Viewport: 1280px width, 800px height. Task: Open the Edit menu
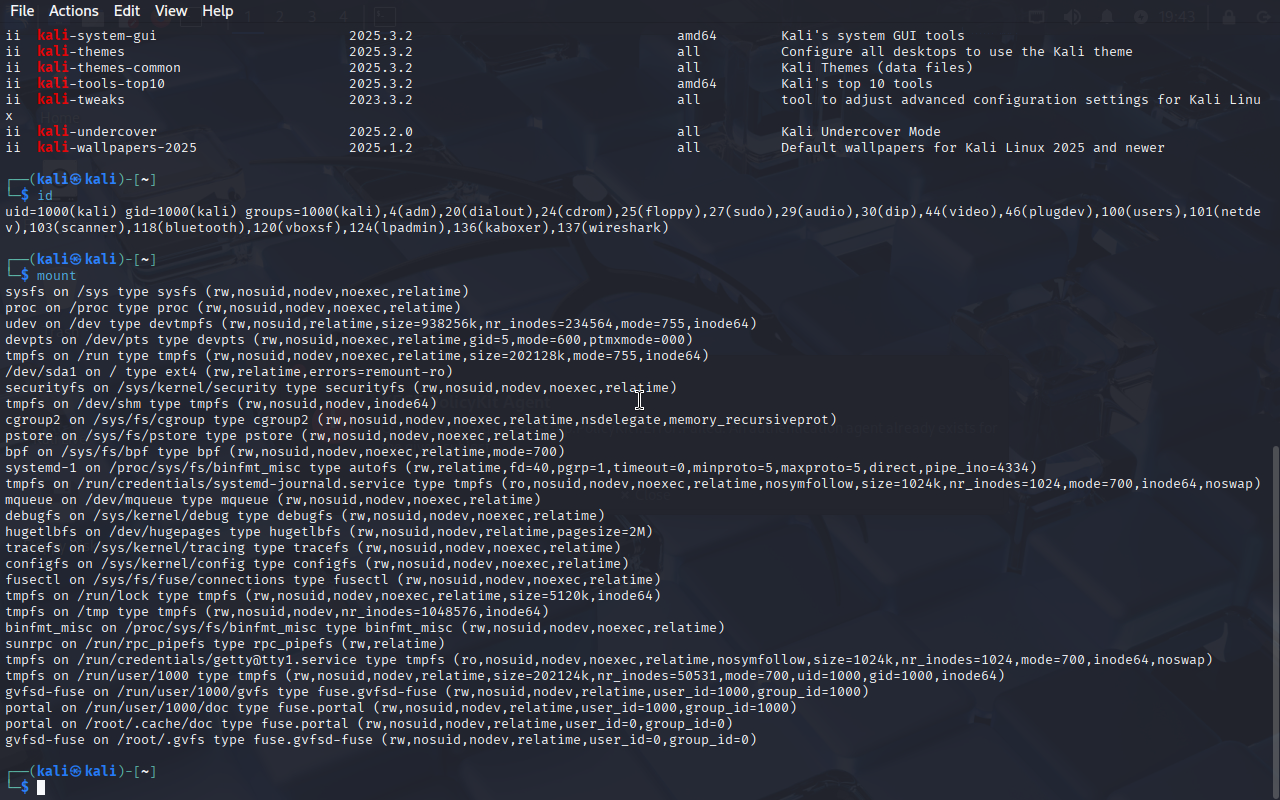click(x=127, y=11)
